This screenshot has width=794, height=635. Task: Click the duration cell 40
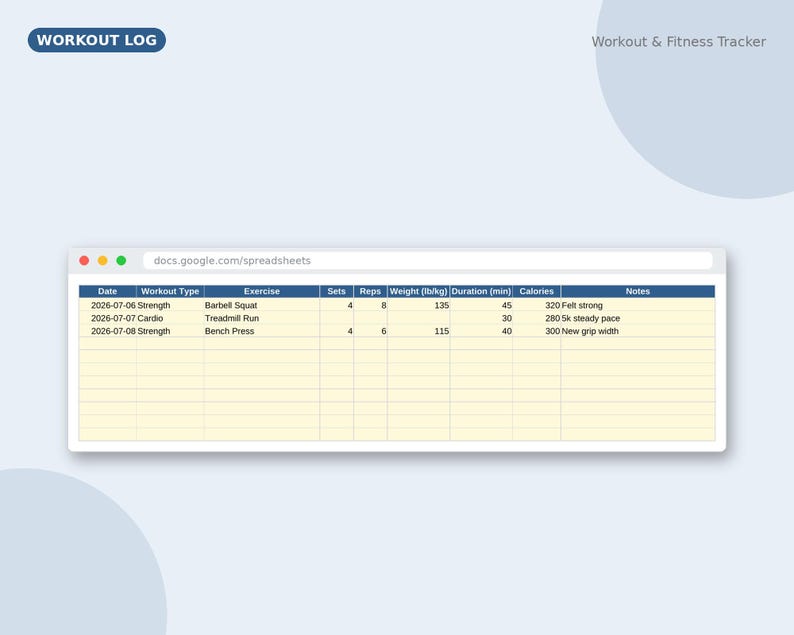pyautogui.click(x=481, y=331)
